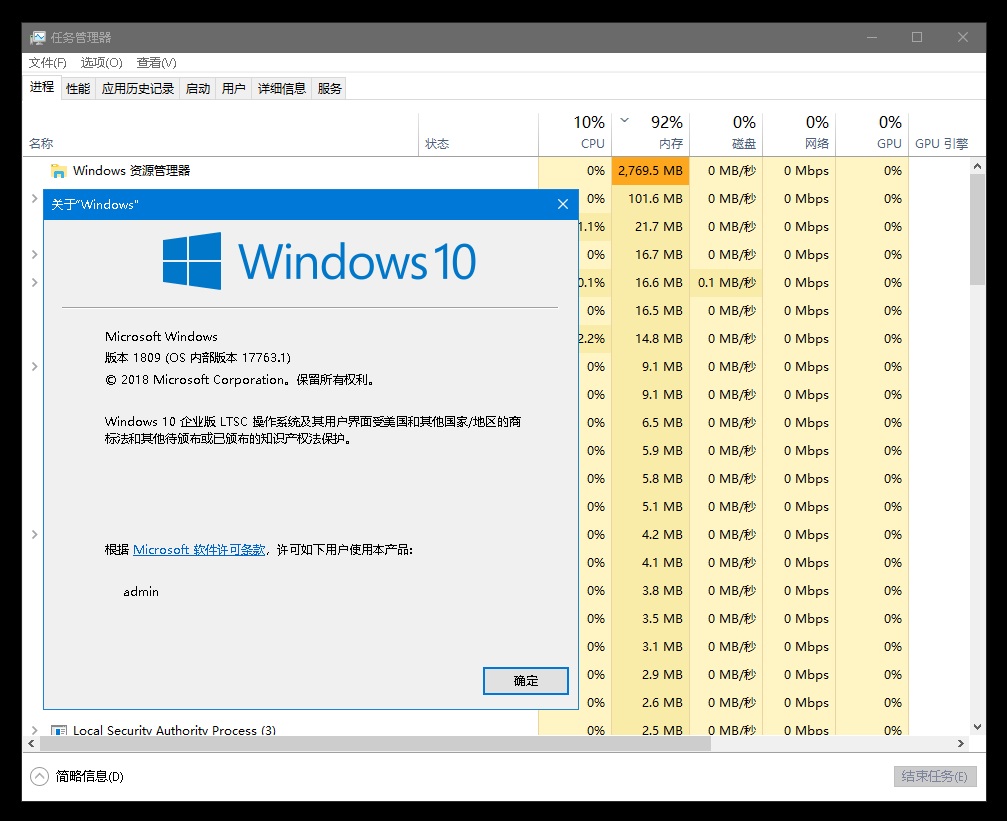
Task: Open the 选项(O) menu
Action: [101, 63]
